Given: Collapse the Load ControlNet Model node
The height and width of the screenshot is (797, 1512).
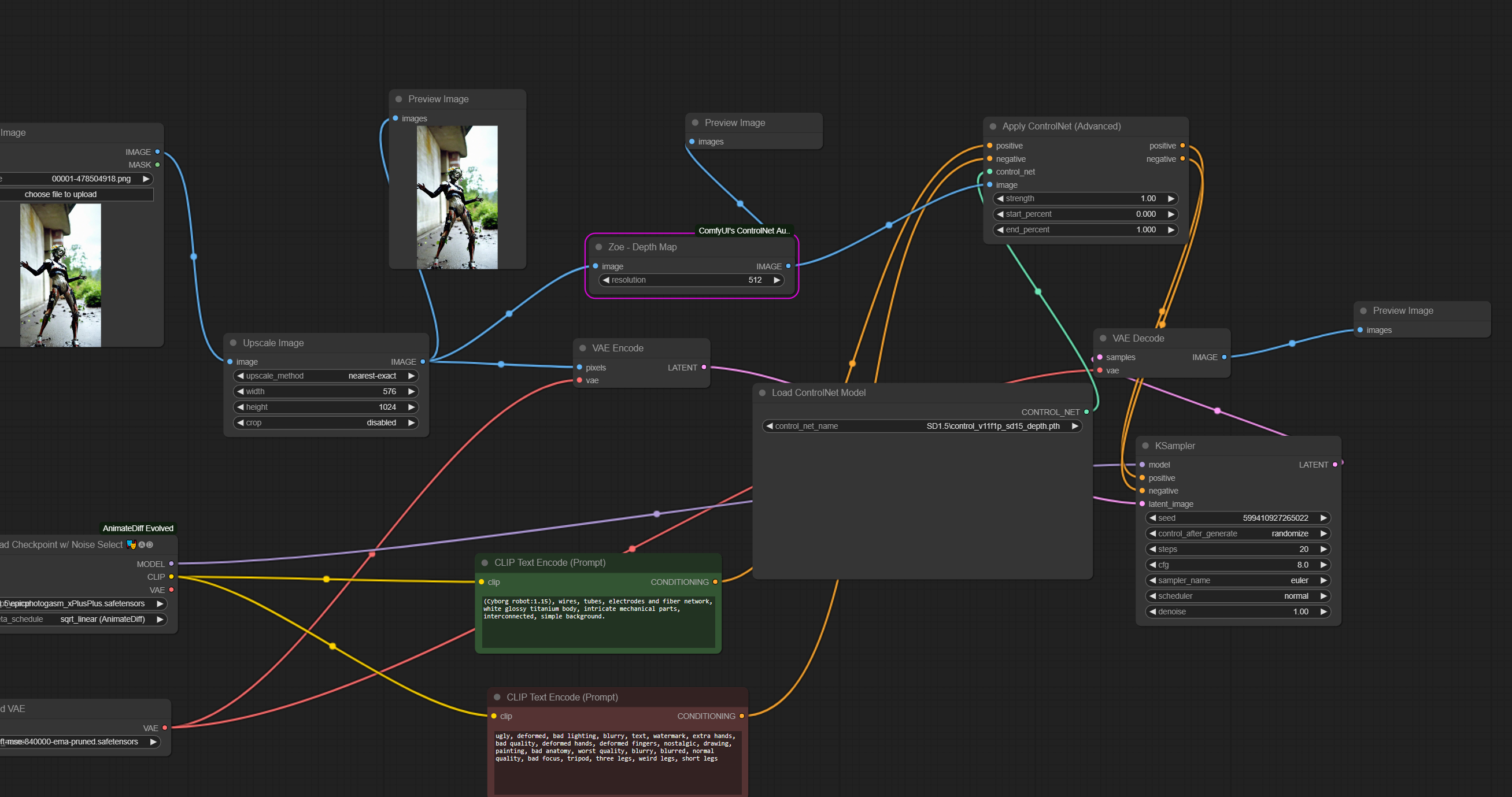Looking at the screenshot, I should [x=762, y=392].
